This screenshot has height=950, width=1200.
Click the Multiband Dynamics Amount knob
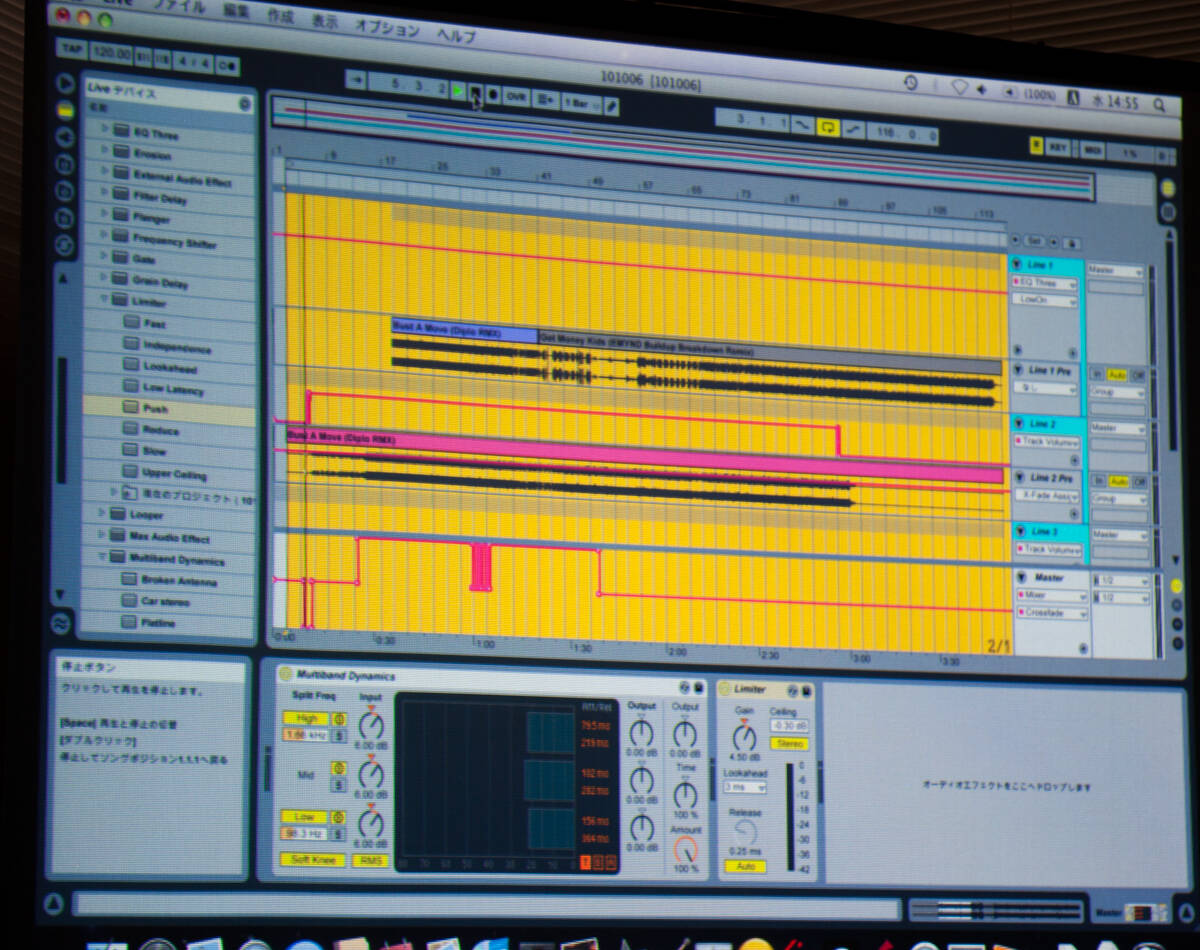686,850
